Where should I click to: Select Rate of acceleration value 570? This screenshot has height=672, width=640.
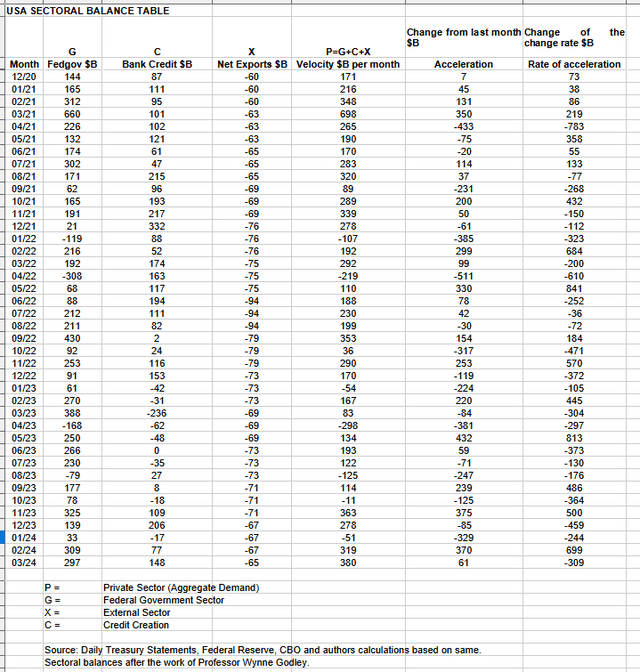point(574,363)
